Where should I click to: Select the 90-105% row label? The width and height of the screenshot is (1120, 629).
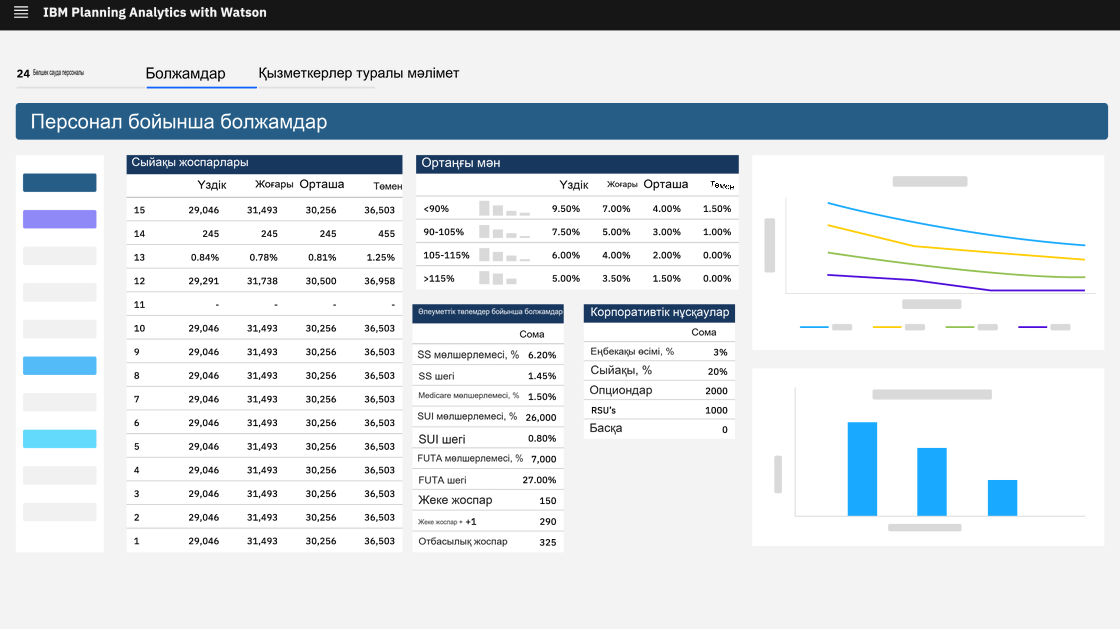444,231
